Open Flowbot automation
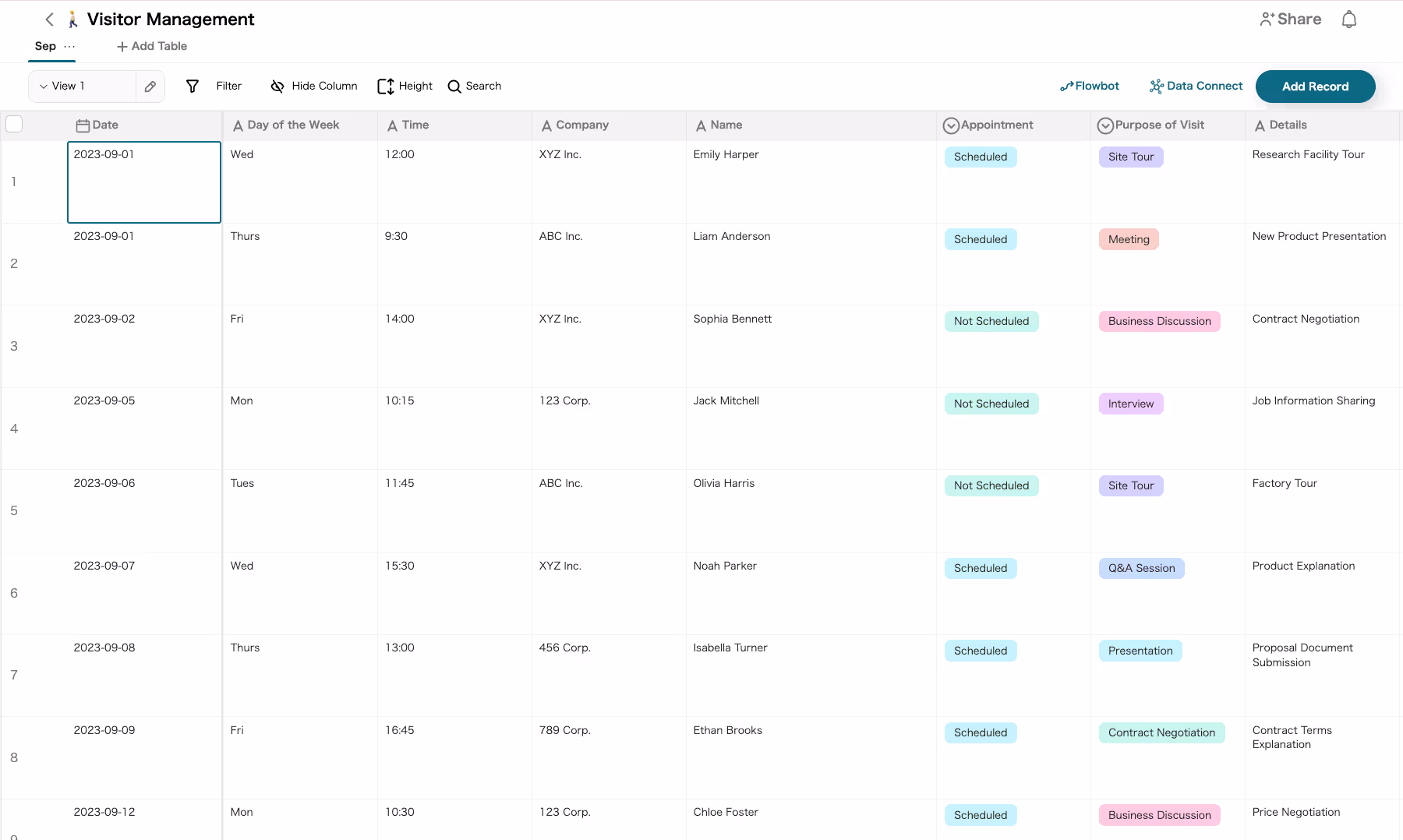Screen dimensions: 1403x840 (x=1089, y=86)
